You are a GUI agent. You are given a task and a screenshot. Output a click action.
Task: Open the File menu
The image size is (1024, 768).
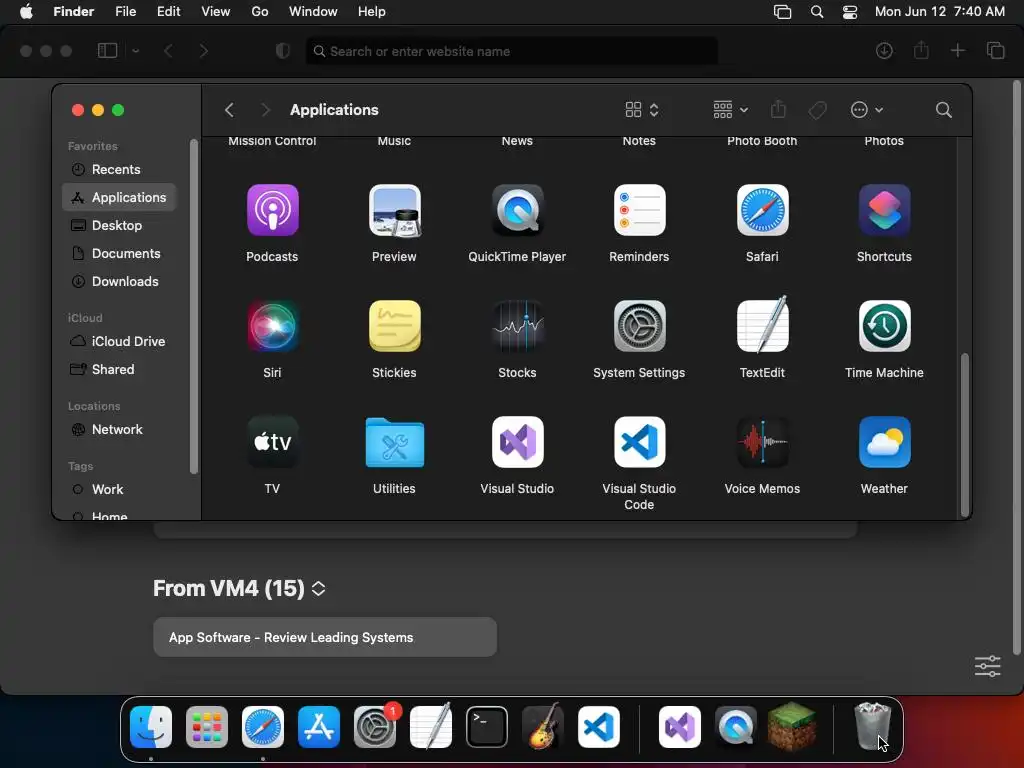point(125,12)
